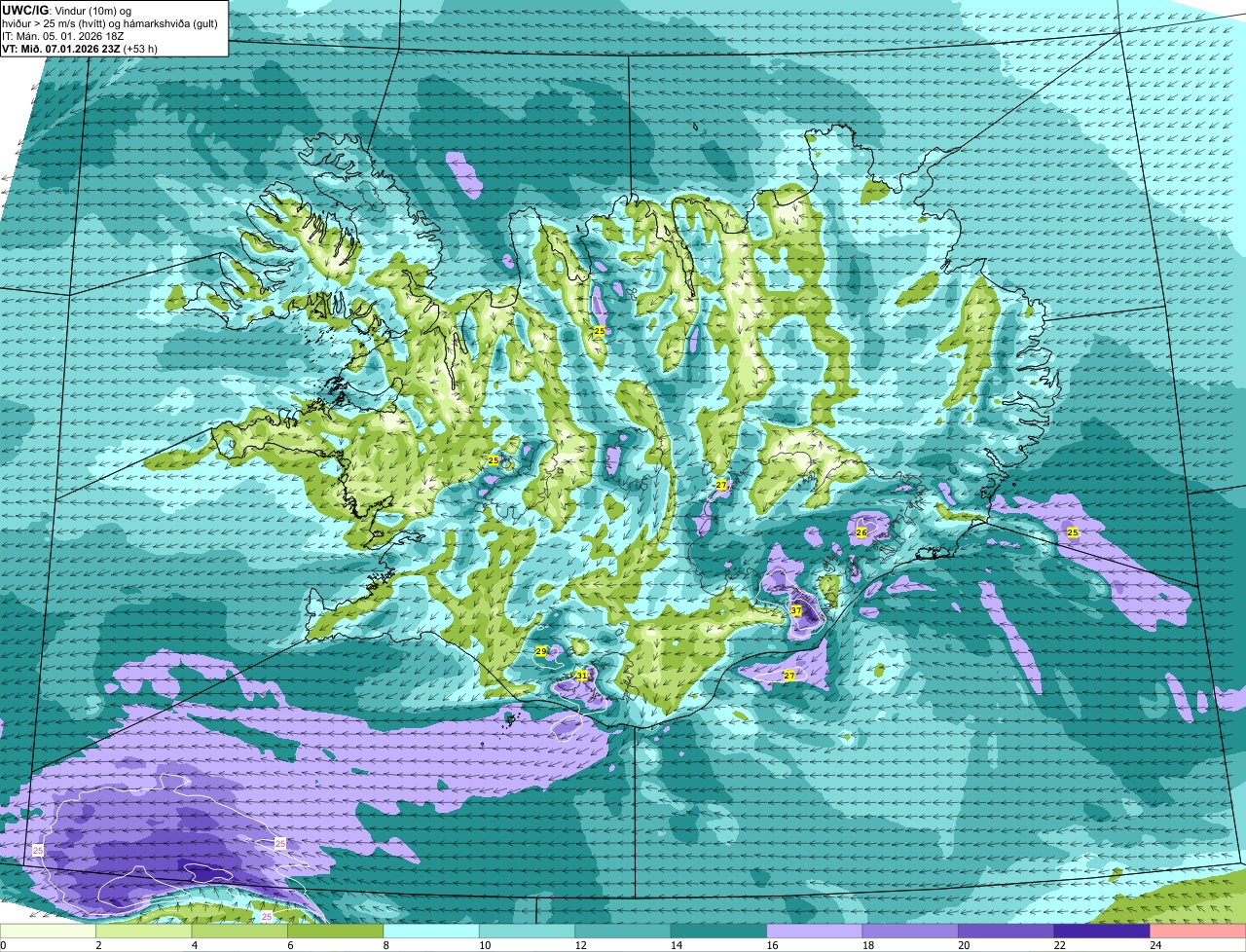This screenshot has height=952, width=1246.
Task: Click the yellow 37 gust label
Action: tap(796, 610)
